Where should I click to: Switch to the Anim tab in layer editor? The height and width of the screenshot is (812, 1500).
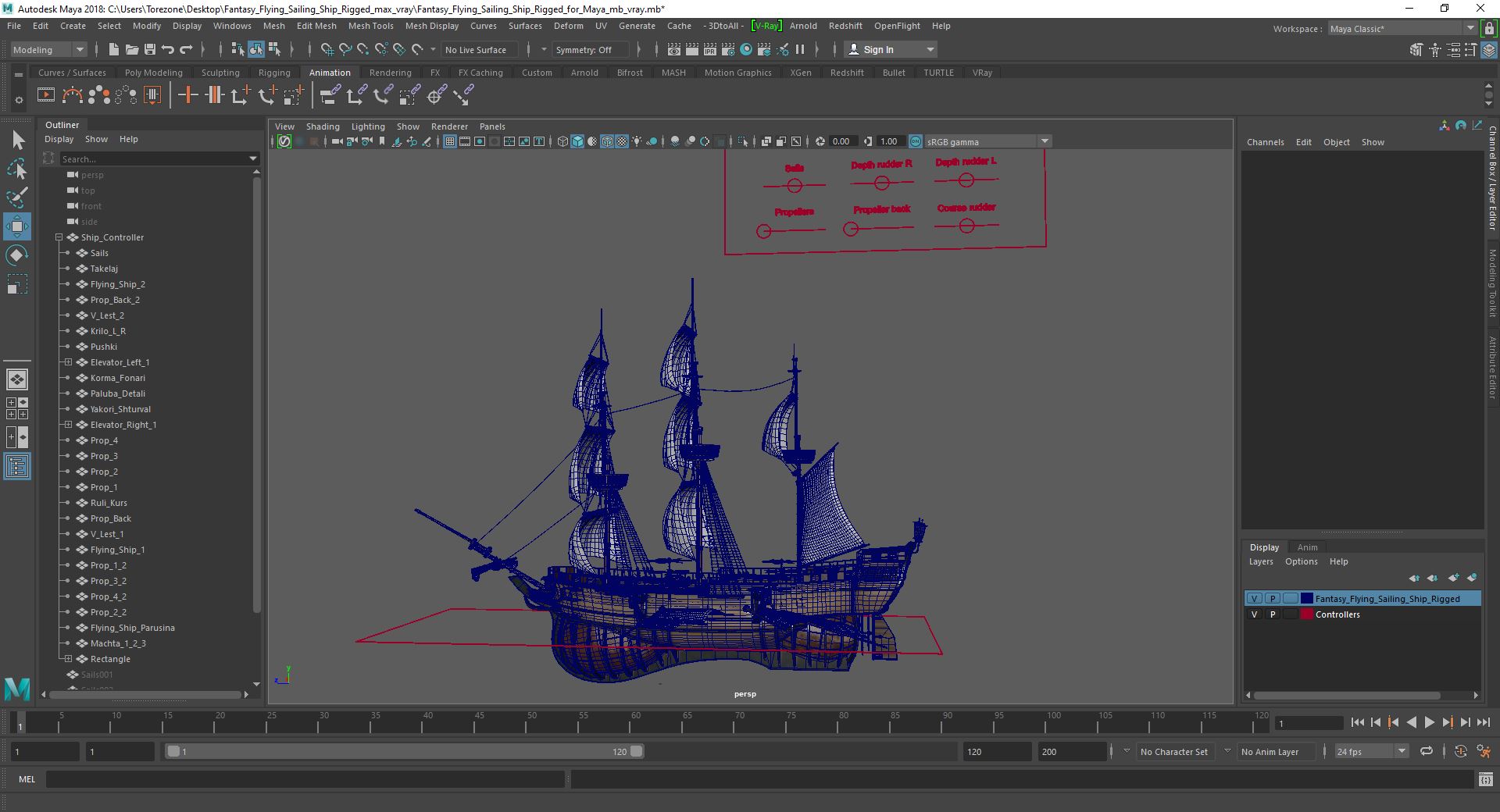coord(1307,547)
